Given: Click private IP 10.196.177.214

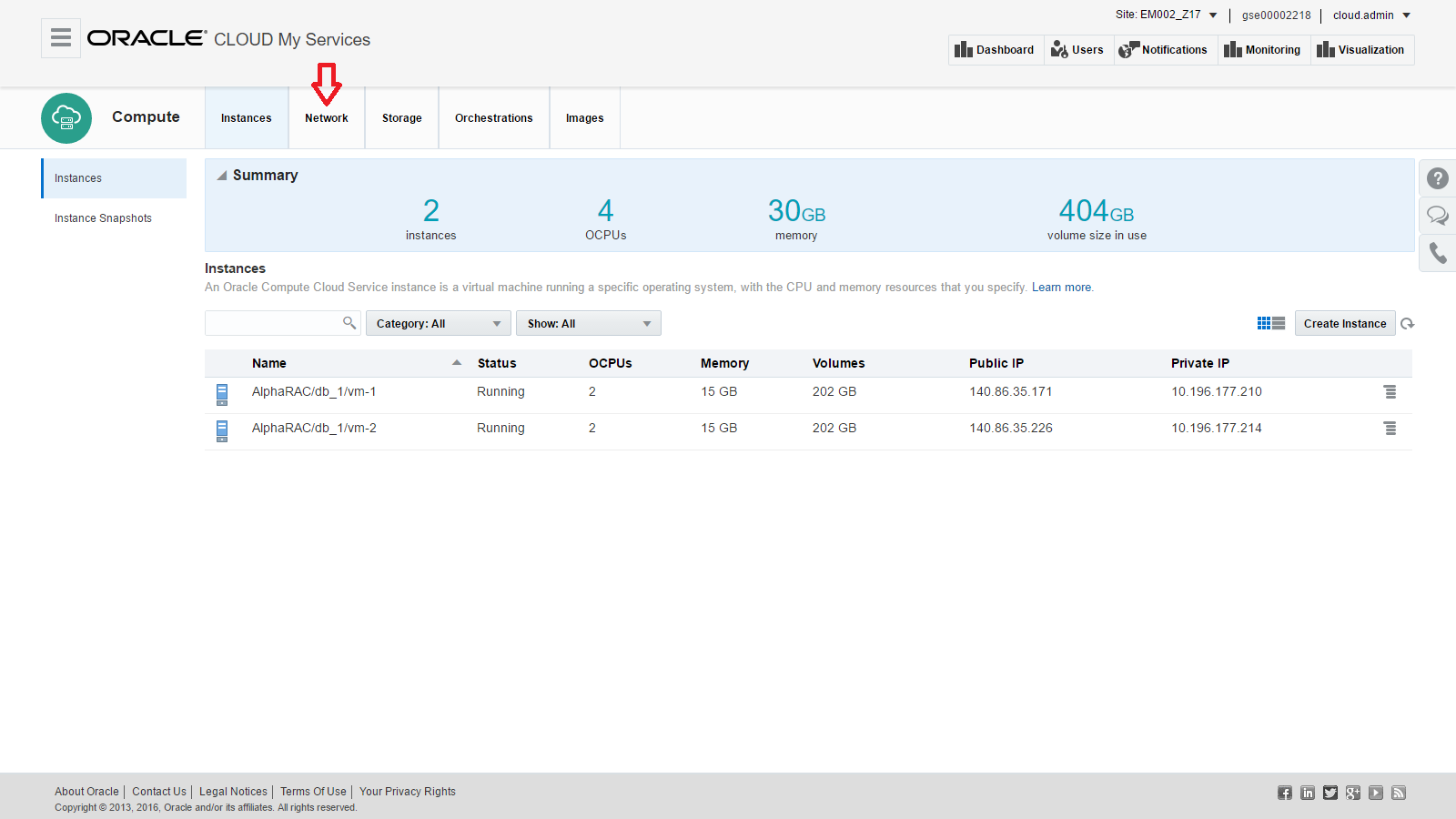Looking at the screenshot, I should point(1217,428).
